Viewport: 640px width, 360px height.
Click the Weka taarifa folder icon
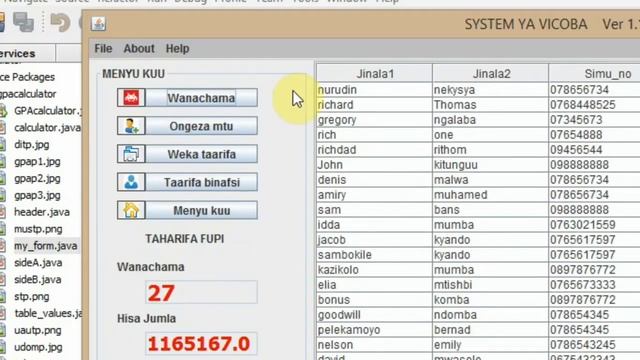coord(131,154)
